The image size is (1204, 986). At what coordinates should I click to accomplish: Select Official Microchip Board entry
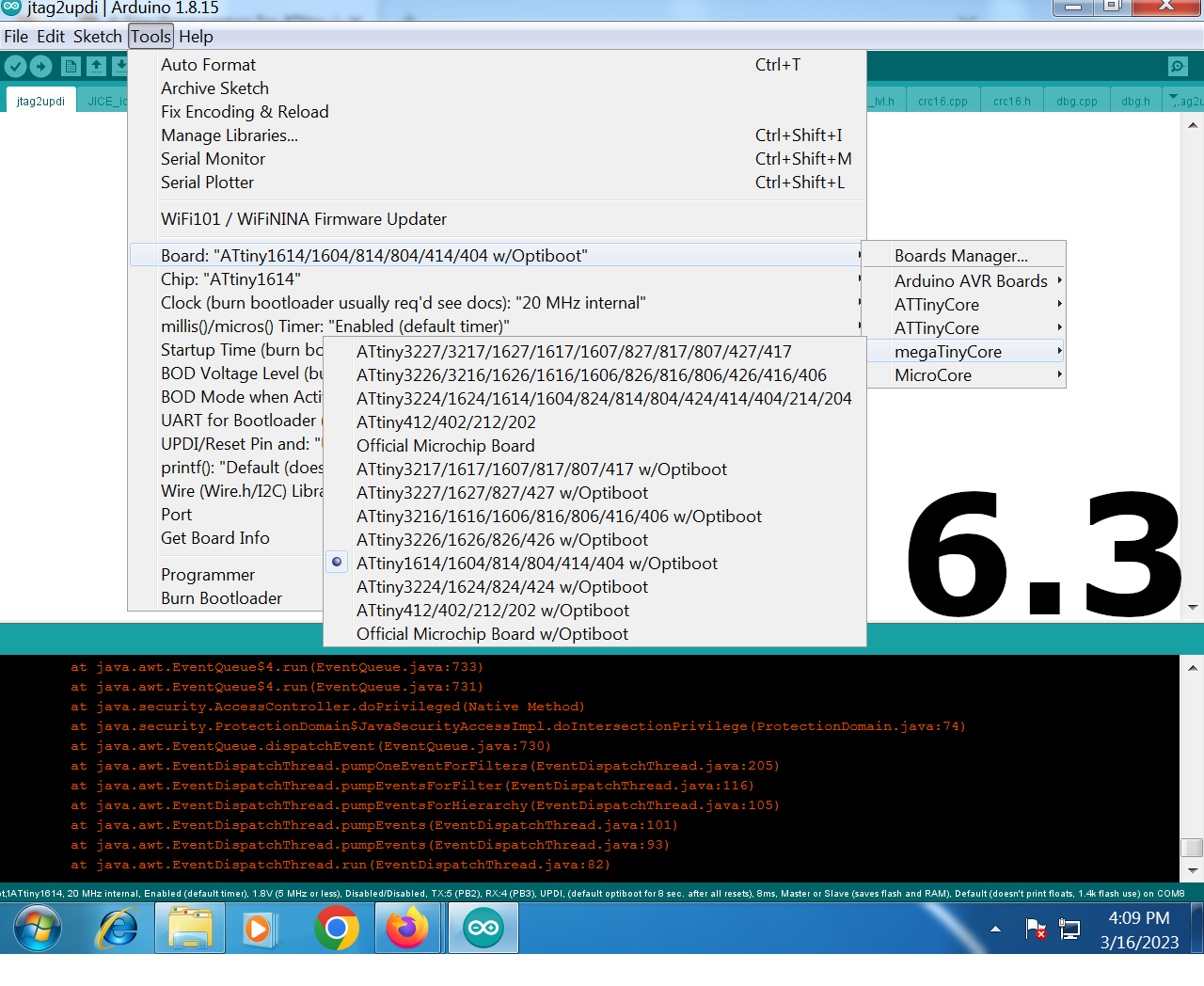click(x=594, y=446)
